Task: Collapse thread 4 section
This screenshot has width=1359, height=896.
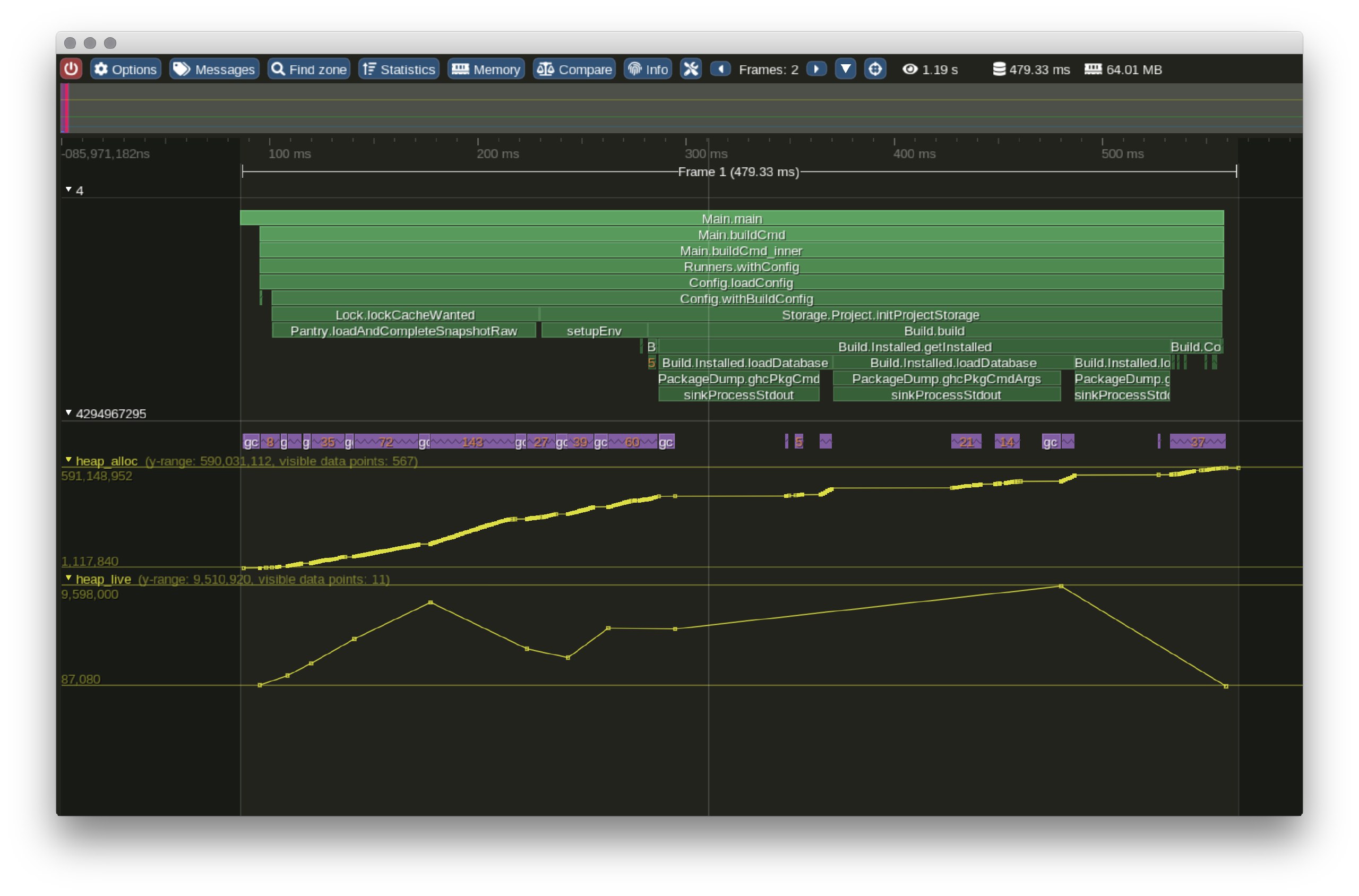Action: [68, 189]
